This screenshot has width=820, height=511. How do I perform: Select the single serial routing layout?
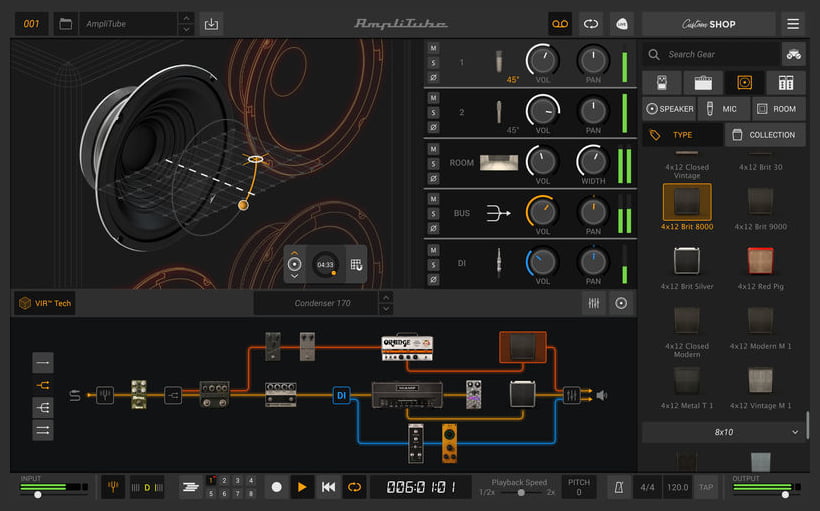(x=43, y=362)
